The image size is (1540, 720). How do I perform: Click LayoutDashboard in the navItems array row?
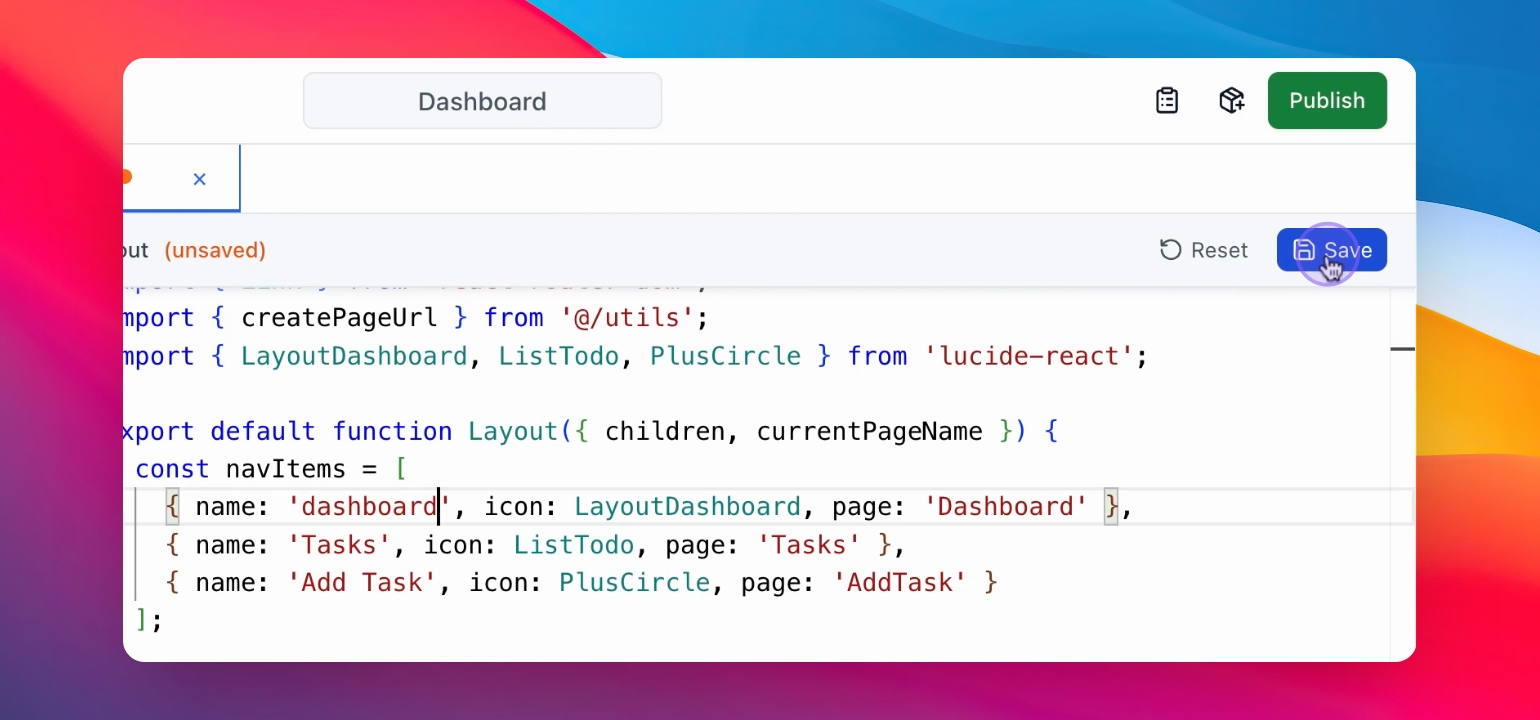pyautogui.click(x=688, y=507)
